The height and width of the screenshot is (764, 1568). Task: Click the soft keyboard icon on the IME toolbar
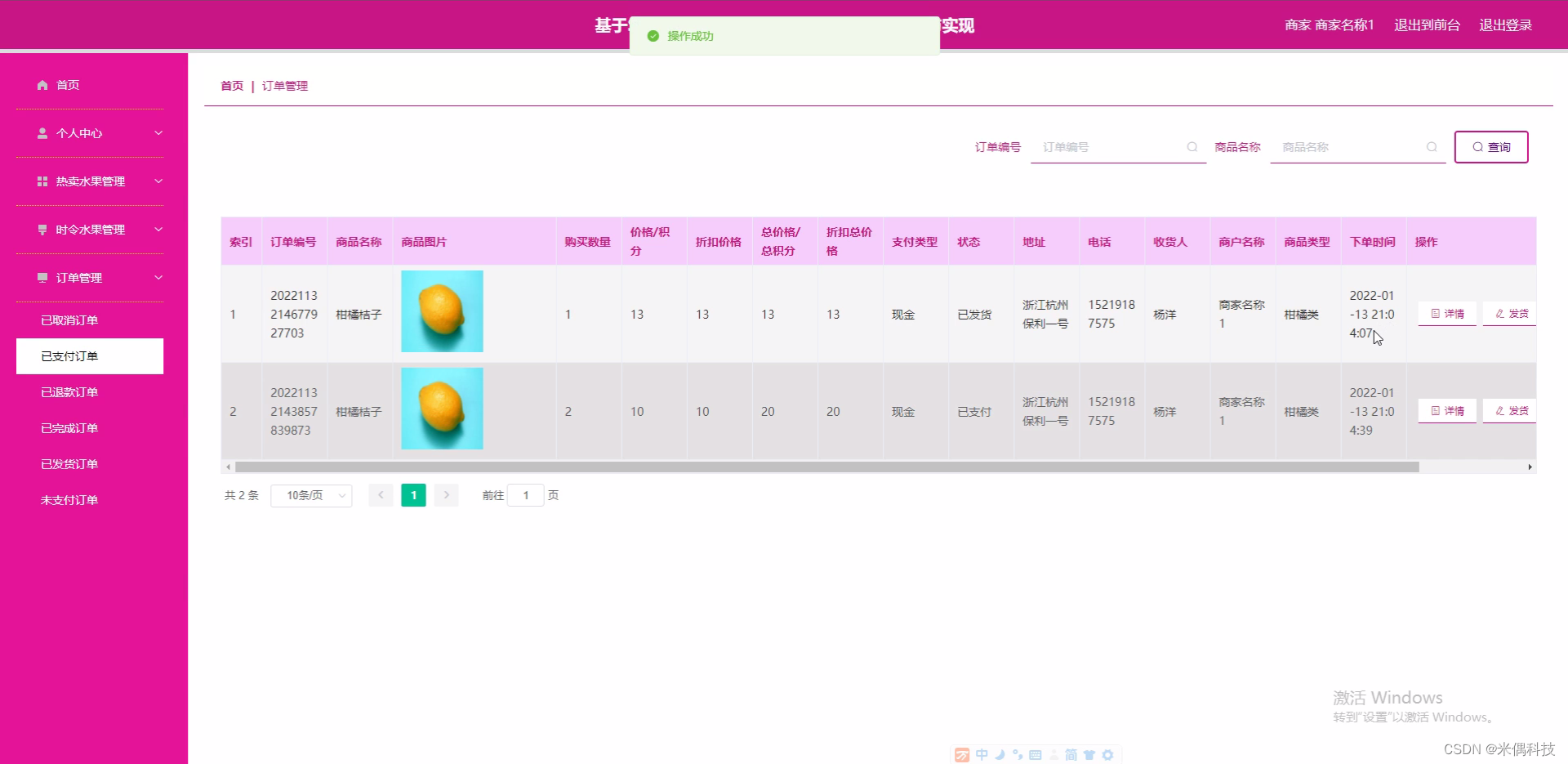[1036, 754]
